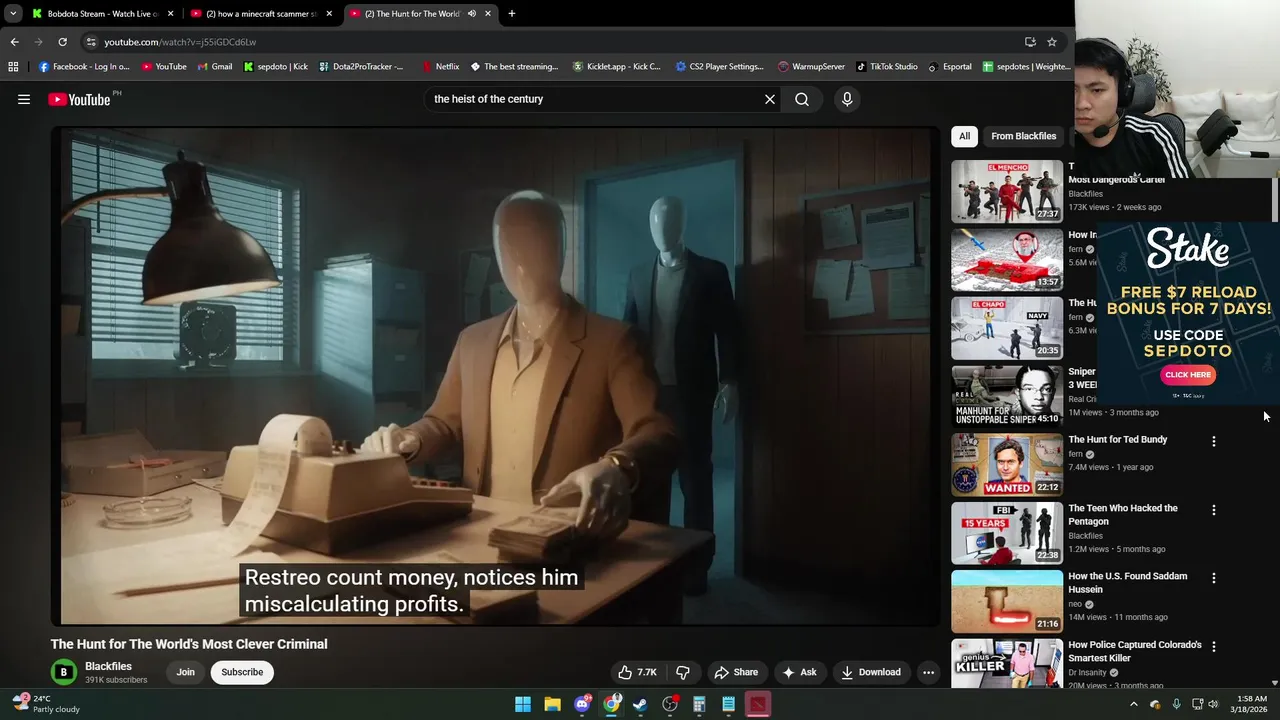The height and width of the screenshot is (720, 1280).
Task: Download the video
Action: pyautogui.click(x=870, y=672)
